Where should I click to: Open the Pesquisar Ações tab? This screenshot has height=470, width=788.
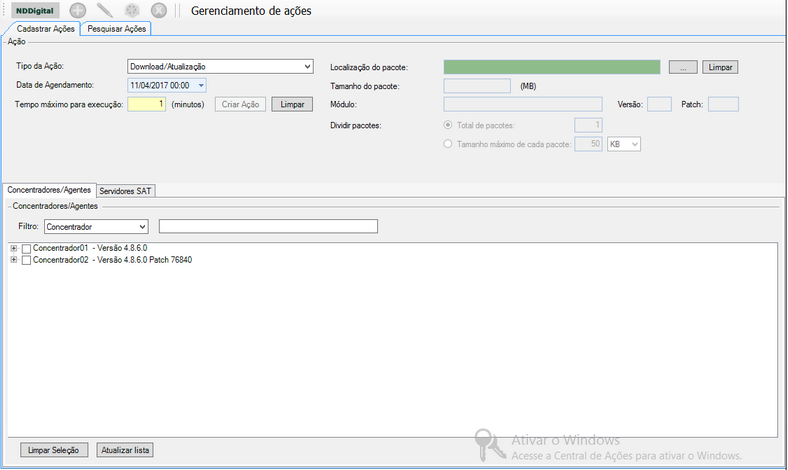(117, 29)
